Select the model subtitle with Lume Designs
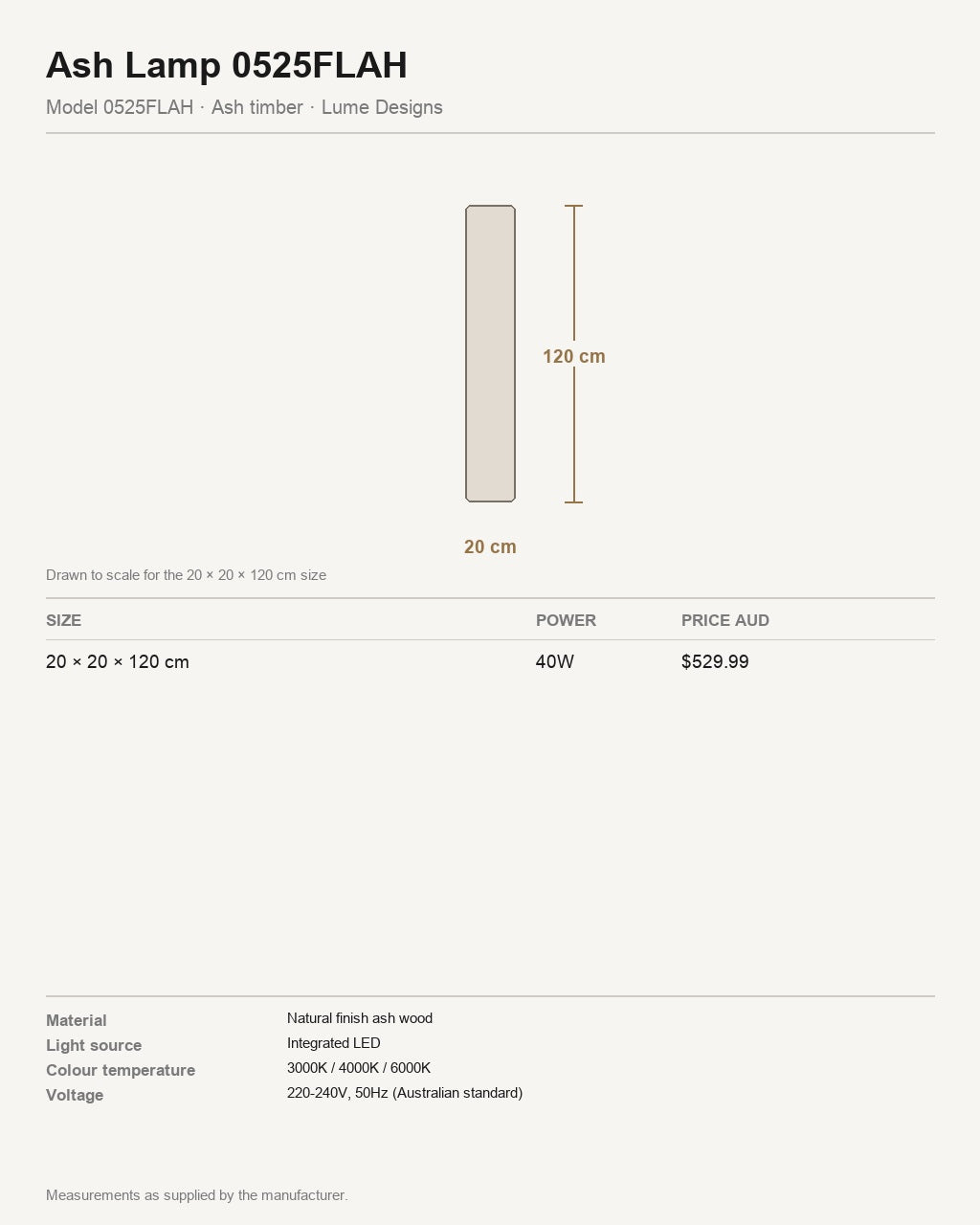 click(244, 107)
